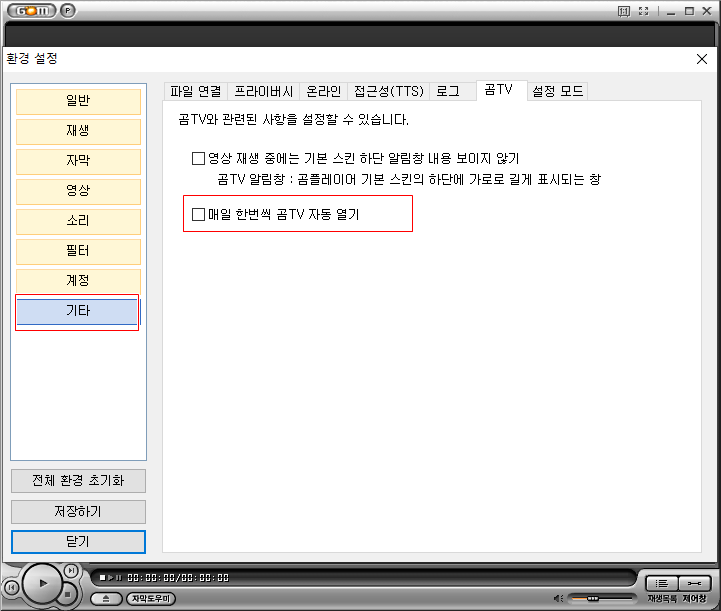The width and height of the screenshot is (721, 611).
Task: Open the 소리 settings category
Action: [78, 221]
